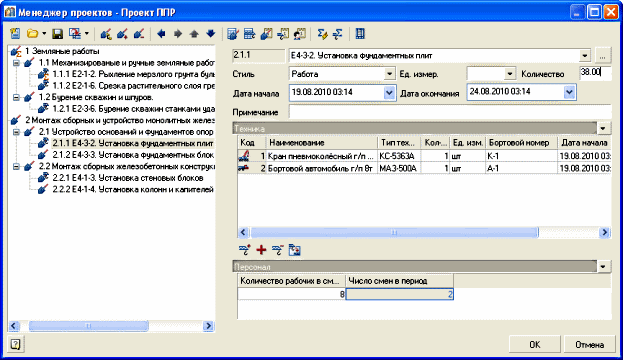Open the Стиль dropdown showing Работа
The image size is (623, 360).
point(389,74)
